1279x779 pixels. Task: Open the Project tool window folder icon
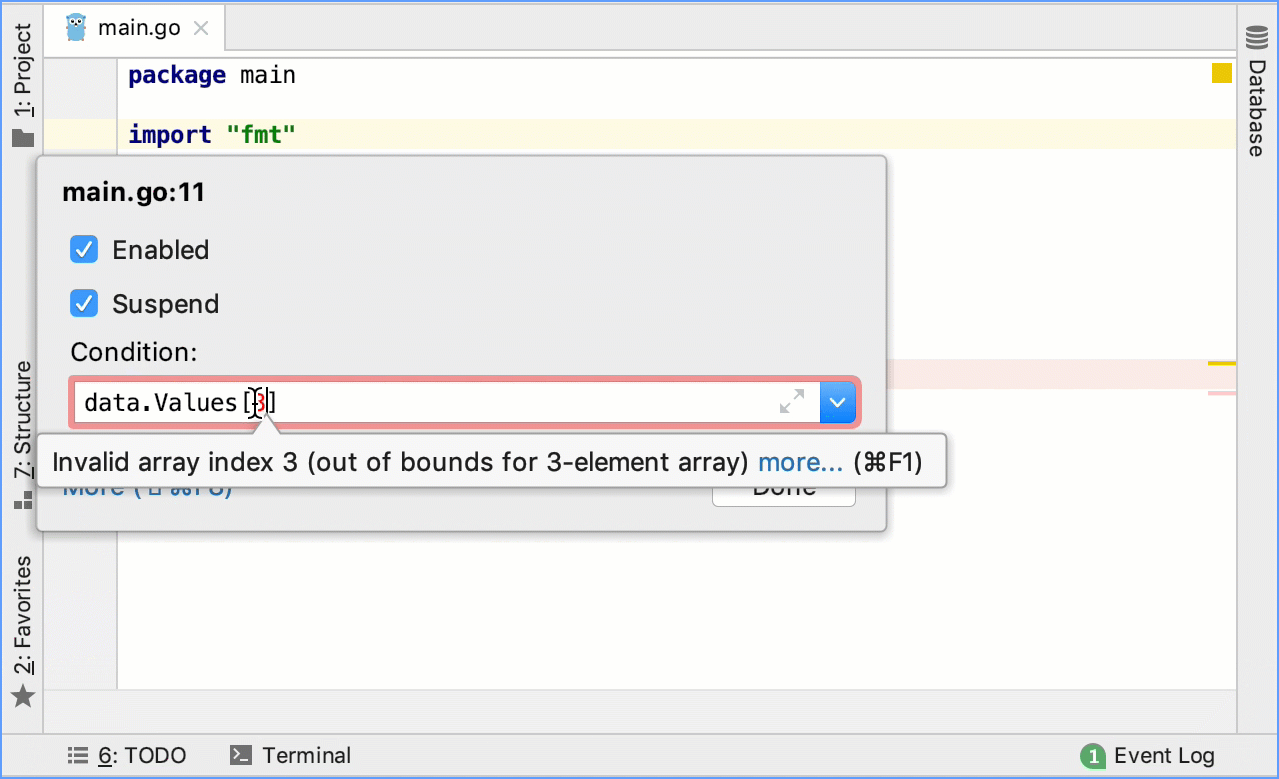click(23, 138)
